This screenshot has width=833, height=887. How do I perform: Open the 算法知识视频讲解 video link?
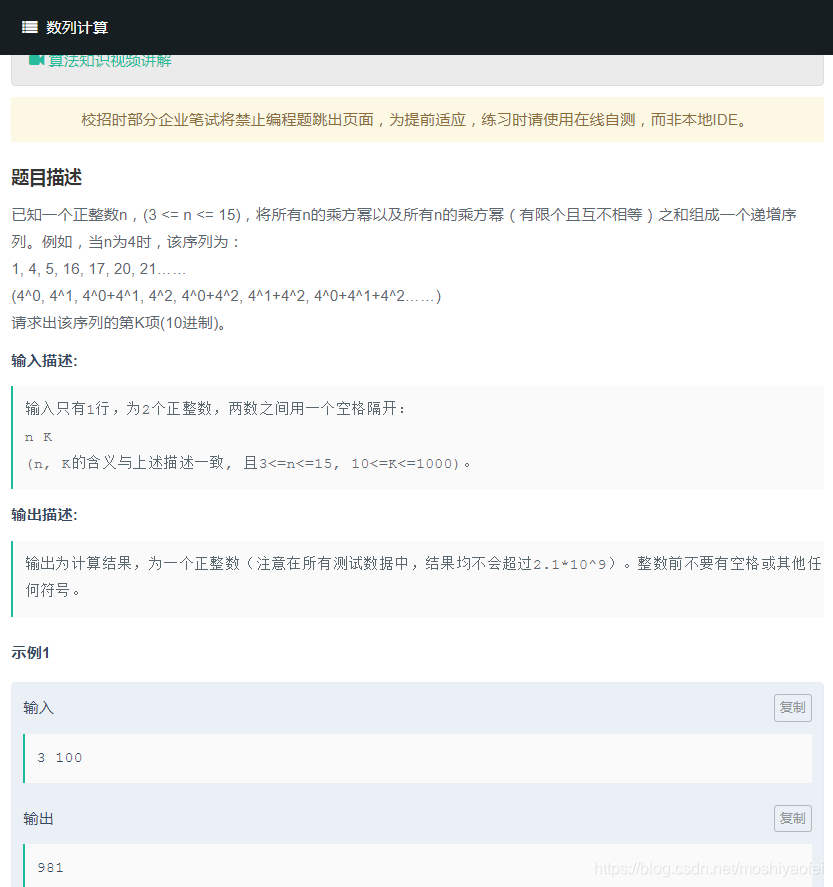pyautogui.click(x=110, y=61)
